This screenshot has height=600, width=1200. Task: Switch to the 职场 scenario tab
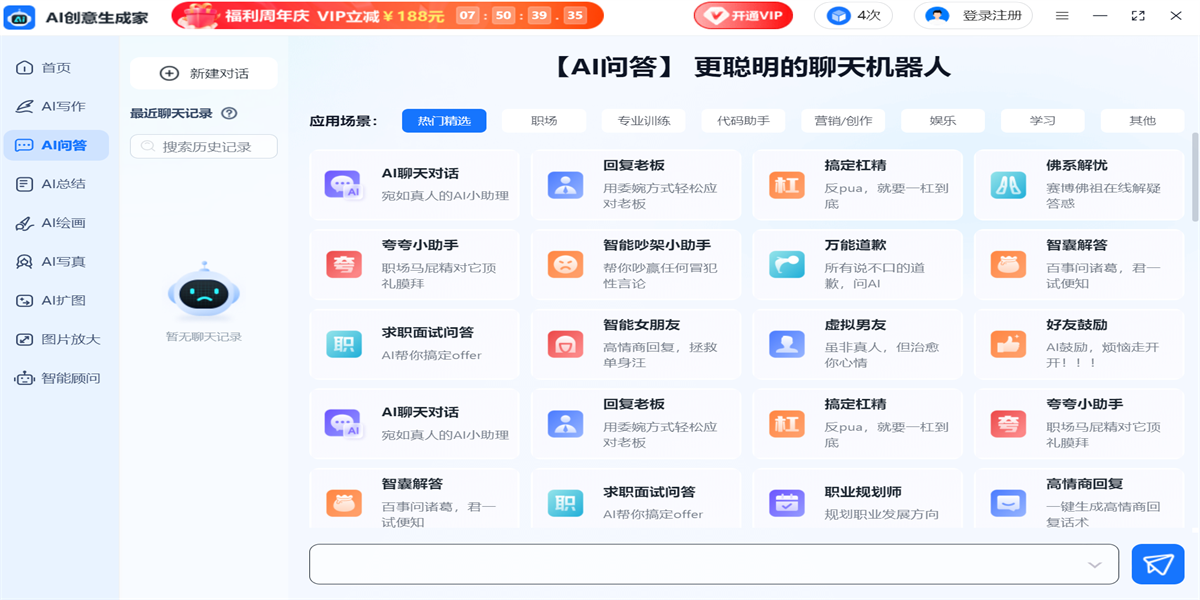[x=544, y=121]
